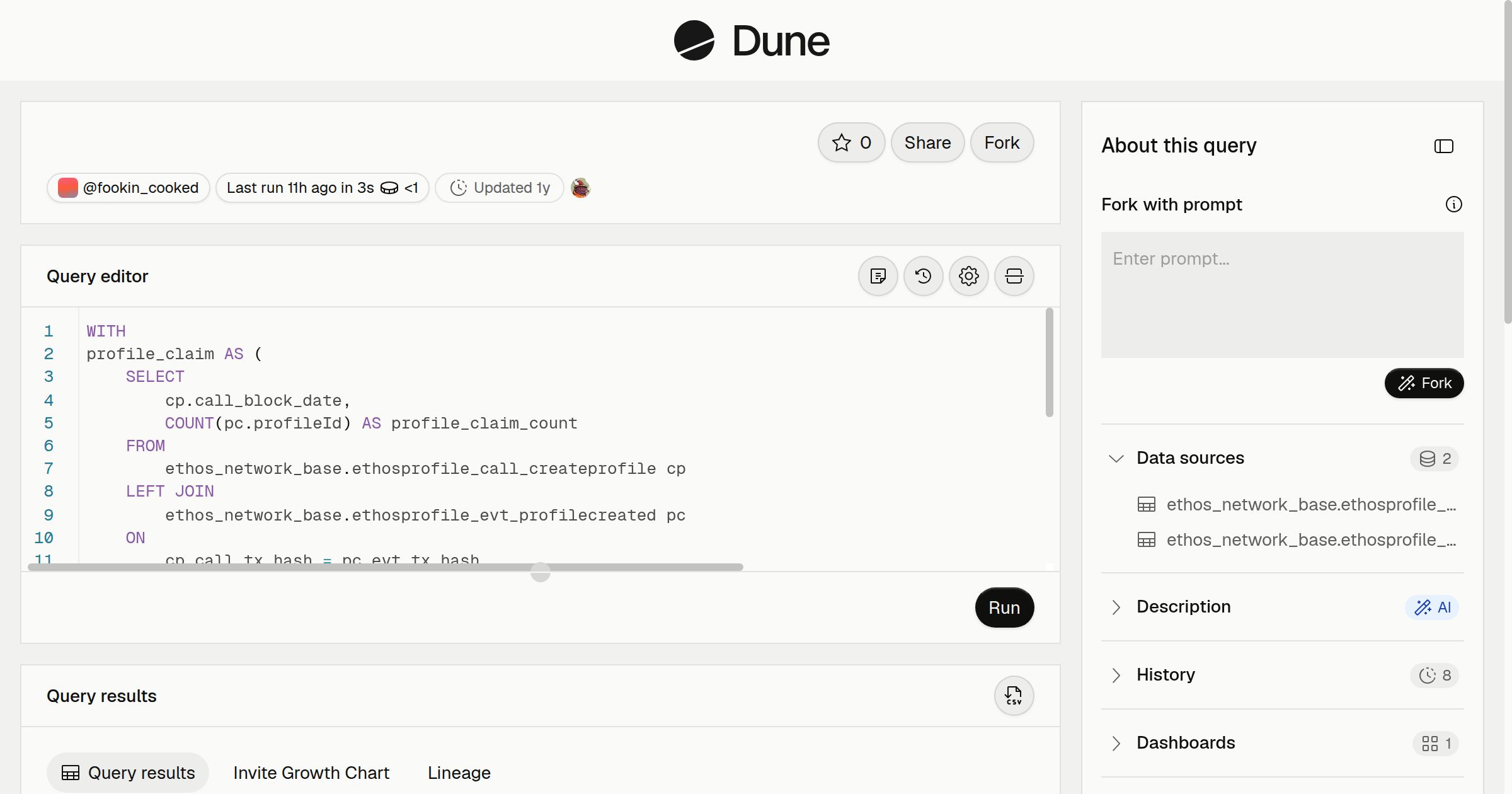The height and width of the screenshot is (794, 1512).
Task: Collapse the Data sources section
Action: (1116, 459)
